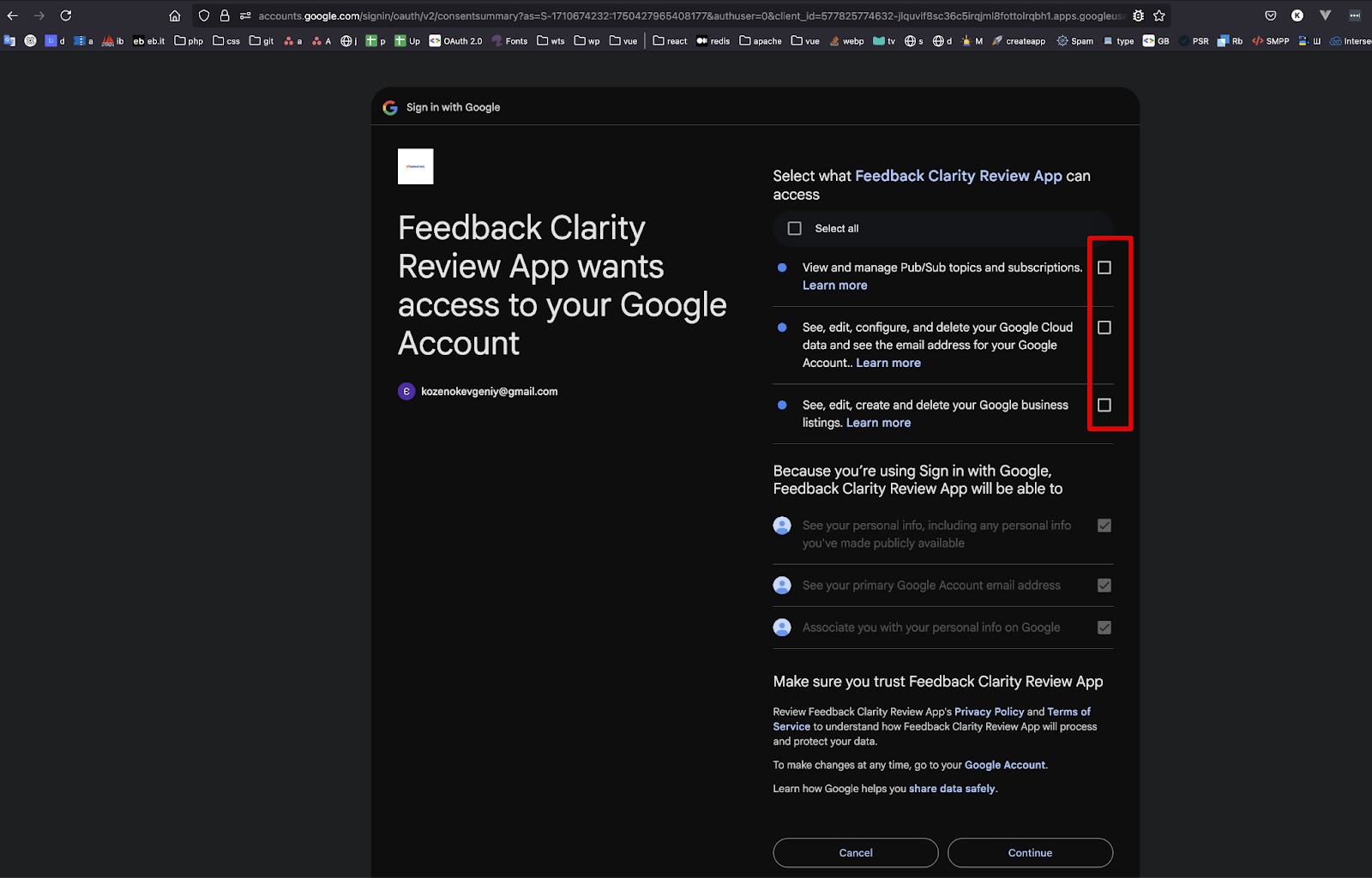Check the Select all checkbox

[795, 229]
